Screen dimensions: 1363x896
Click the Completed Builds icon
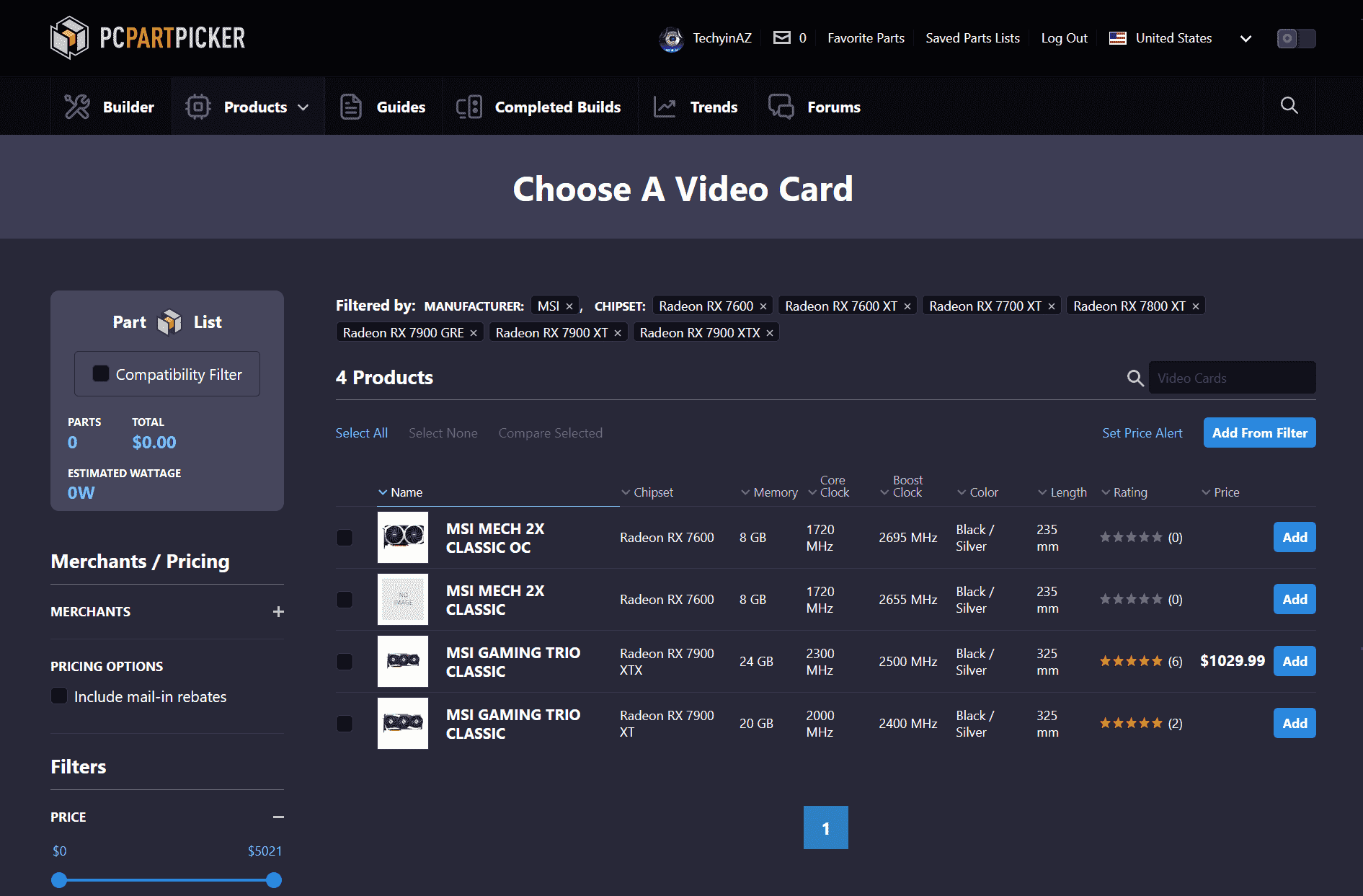469,107
